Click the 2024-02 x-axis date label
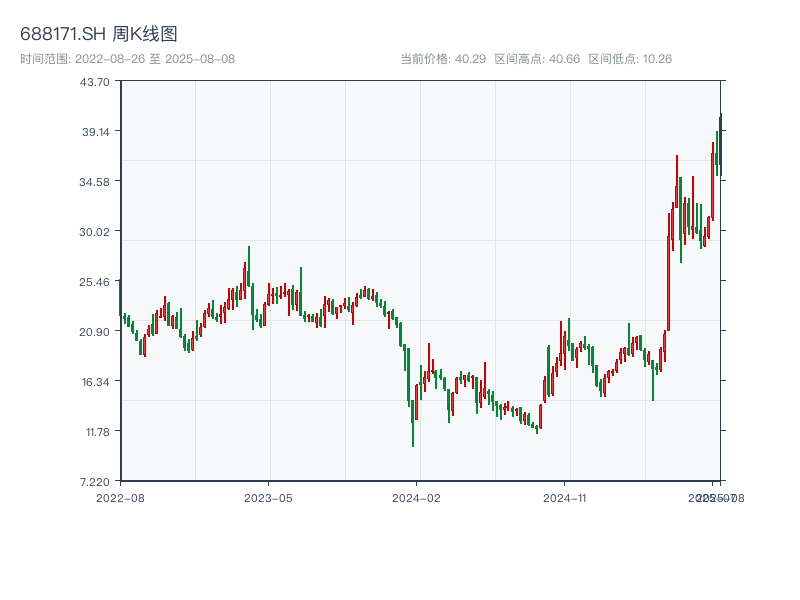The width and height of the screenshot is (800, 600). point(418,497)
